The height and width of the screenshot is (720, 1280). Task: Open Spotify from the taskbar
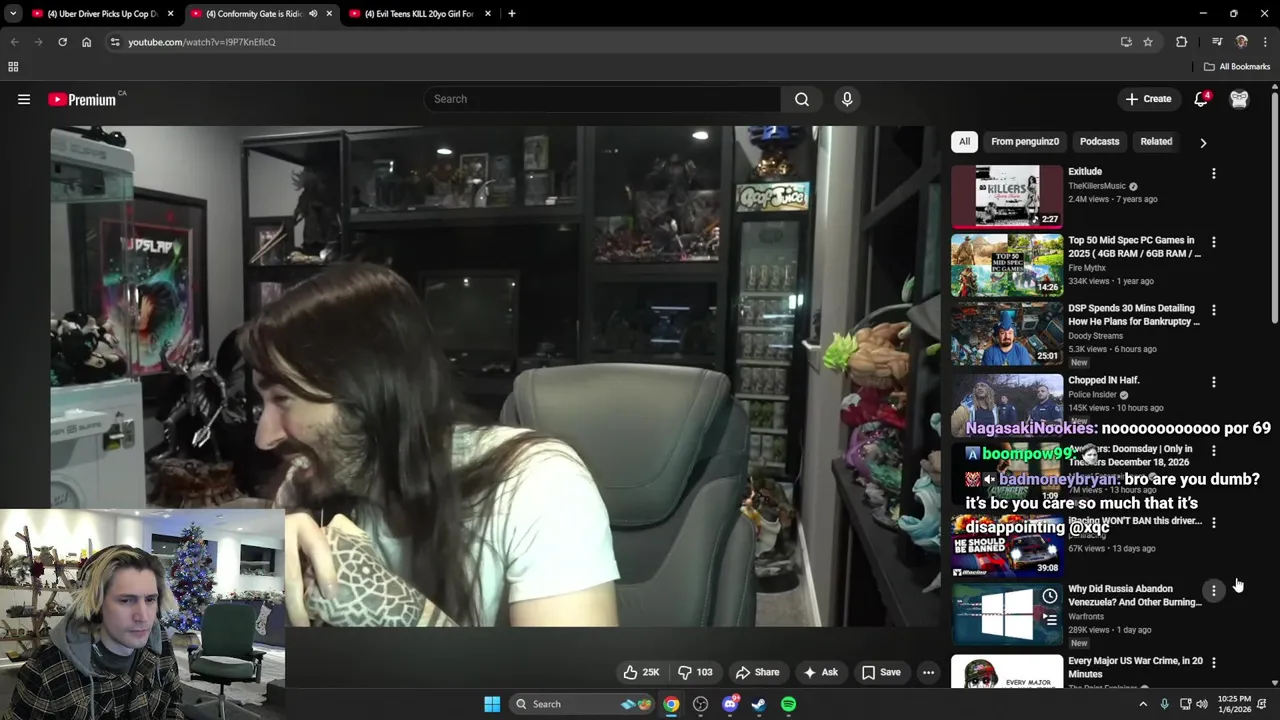pyautogui.click(x=788, y=704)
